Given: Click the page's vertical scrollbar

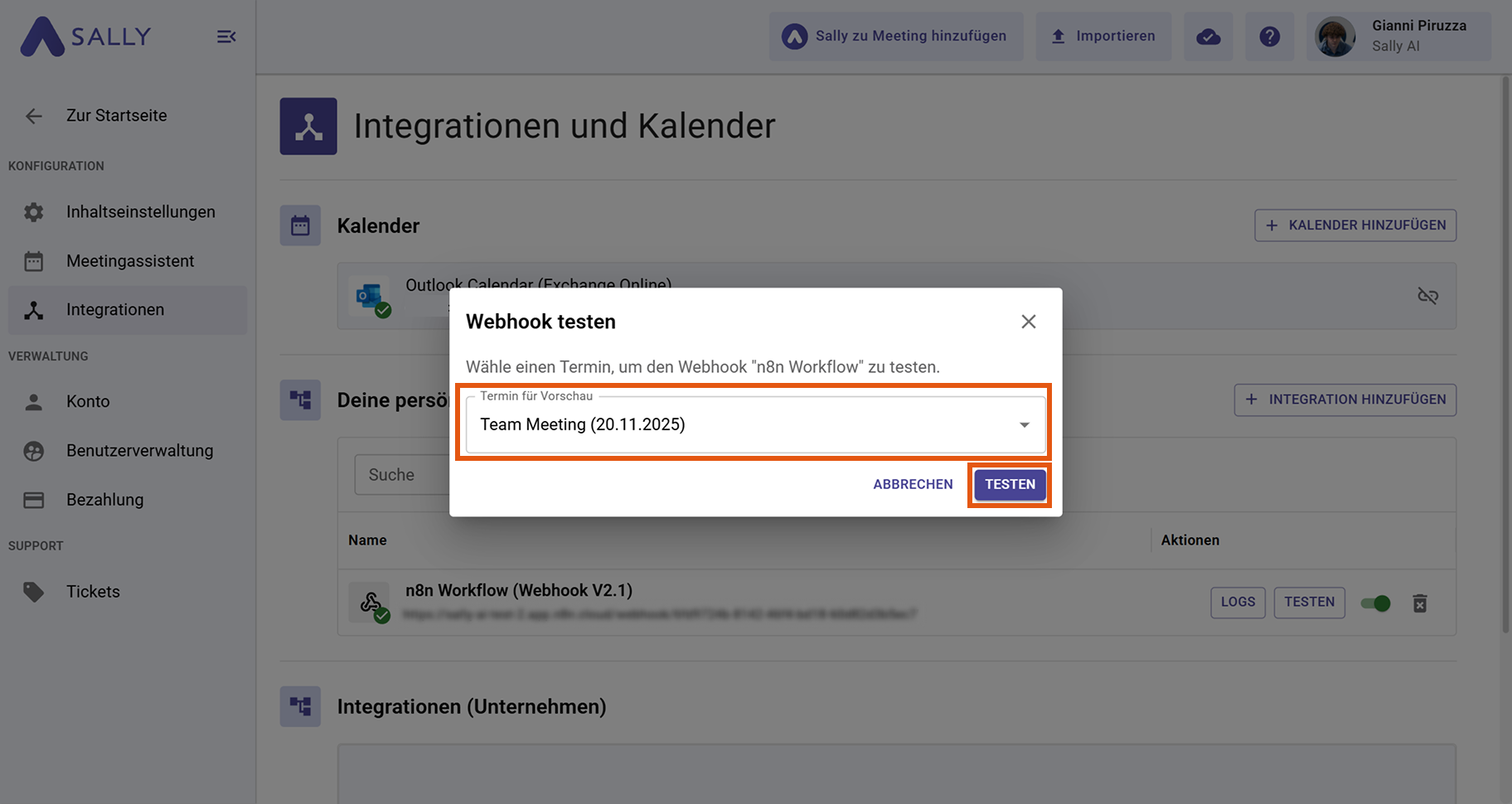Looking at the screenshot, I should [1505, 356].
